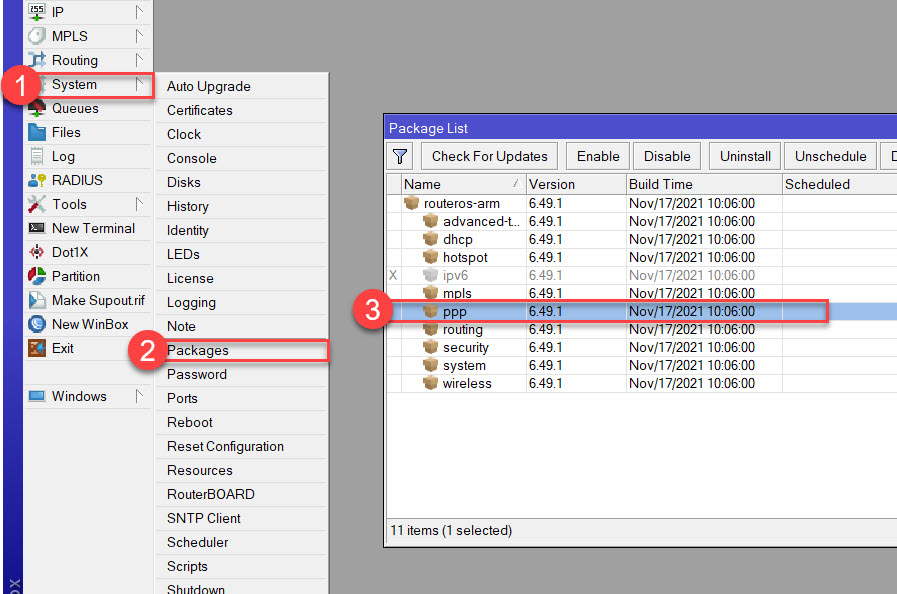Click the New WinBox icon
This screenshot has width=897, height=594.
(x=37, y=324)
